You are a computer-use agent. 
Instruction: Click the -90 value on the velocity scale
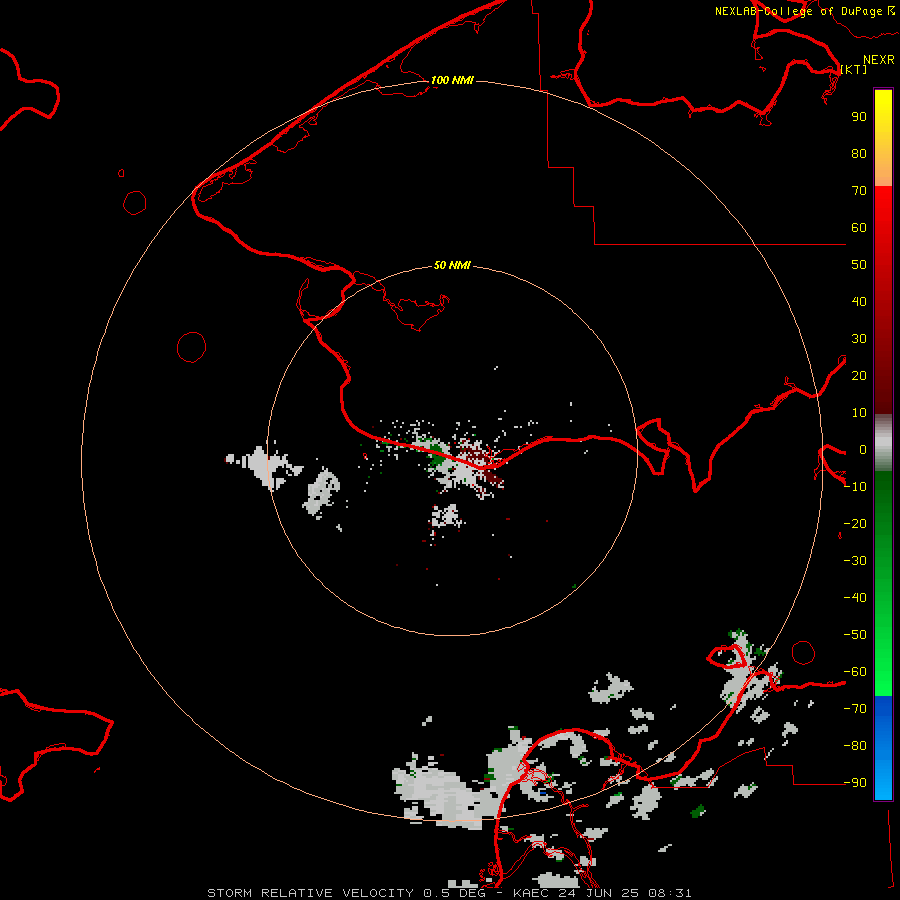coord(855,783)
